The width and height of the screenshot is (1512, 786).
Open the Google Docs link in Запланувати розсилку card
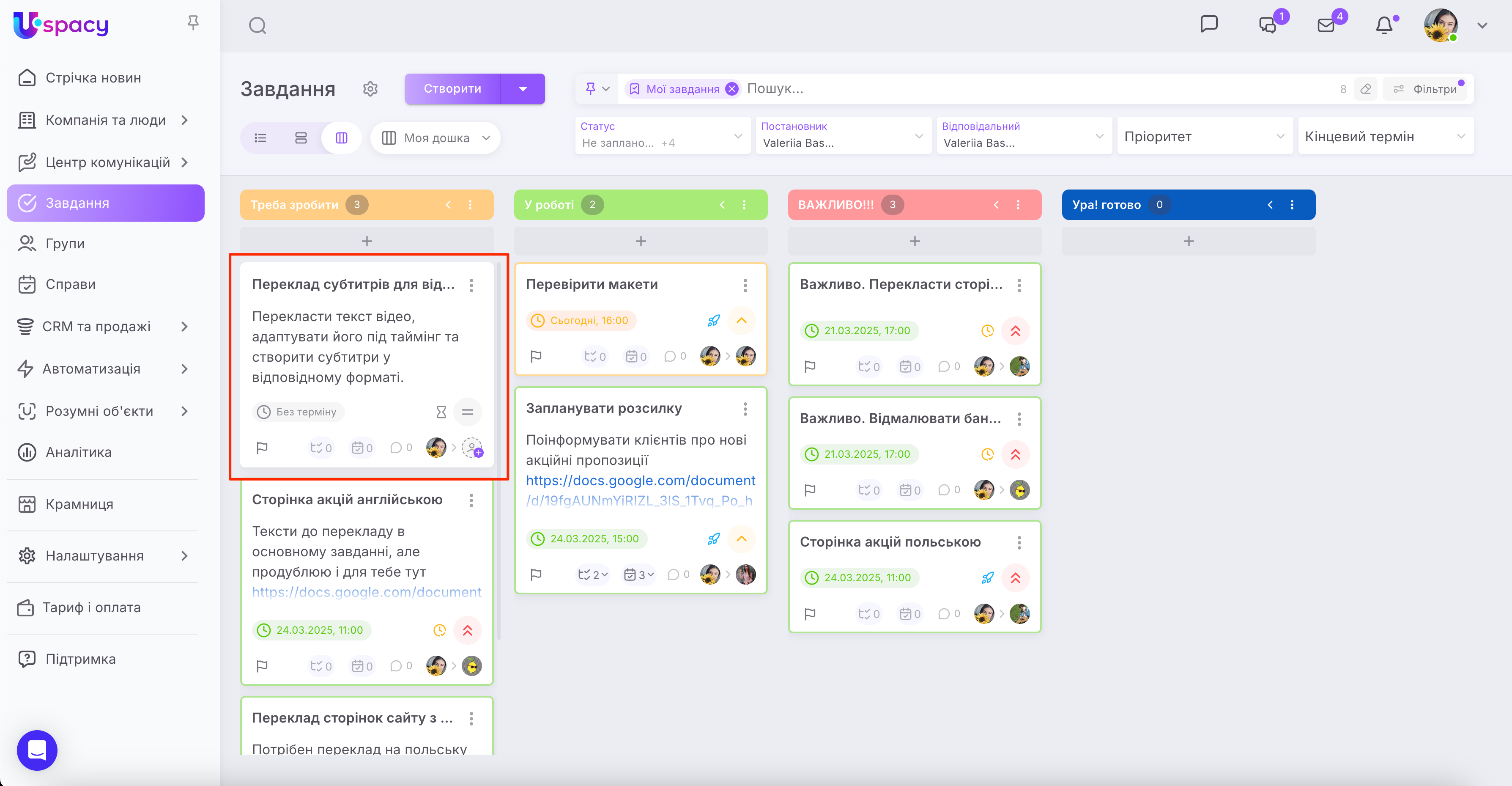pos(640,481)
